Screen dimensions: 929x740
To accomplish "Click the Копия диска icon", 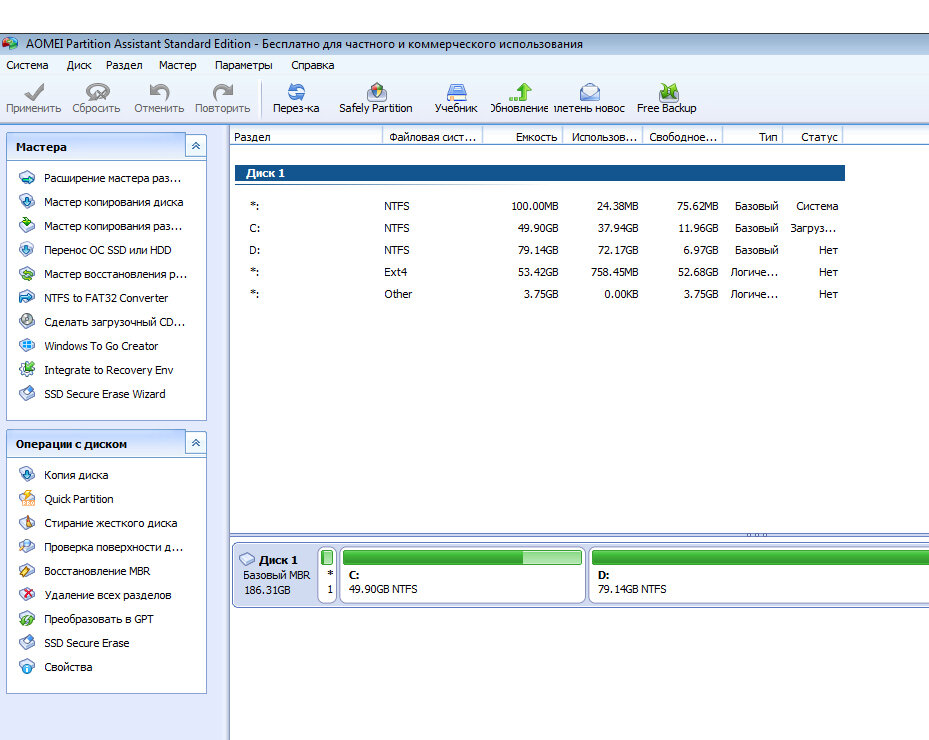I will 27,474.
